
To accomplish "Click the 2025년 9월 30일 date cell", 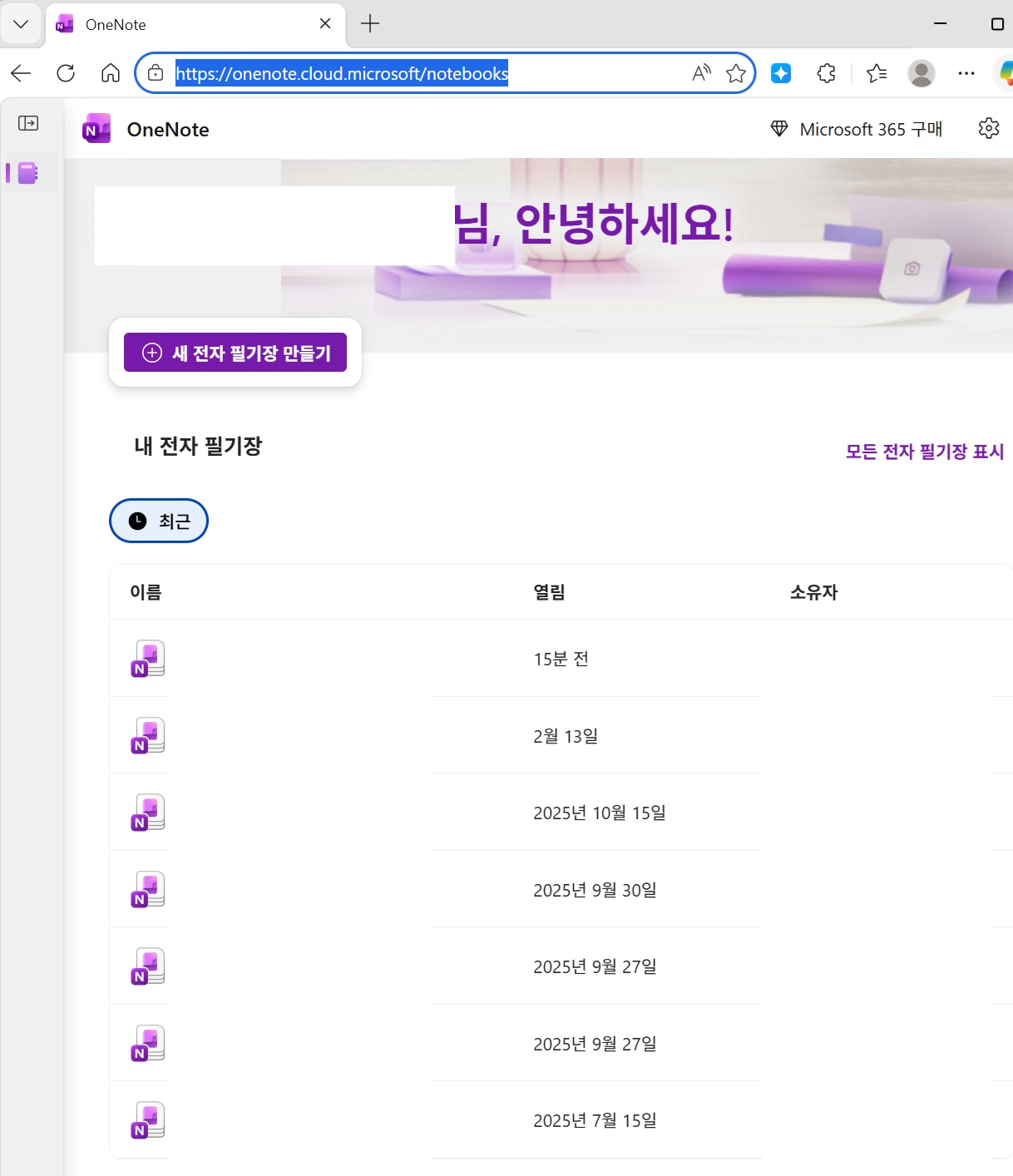I will tap(595, 890).
